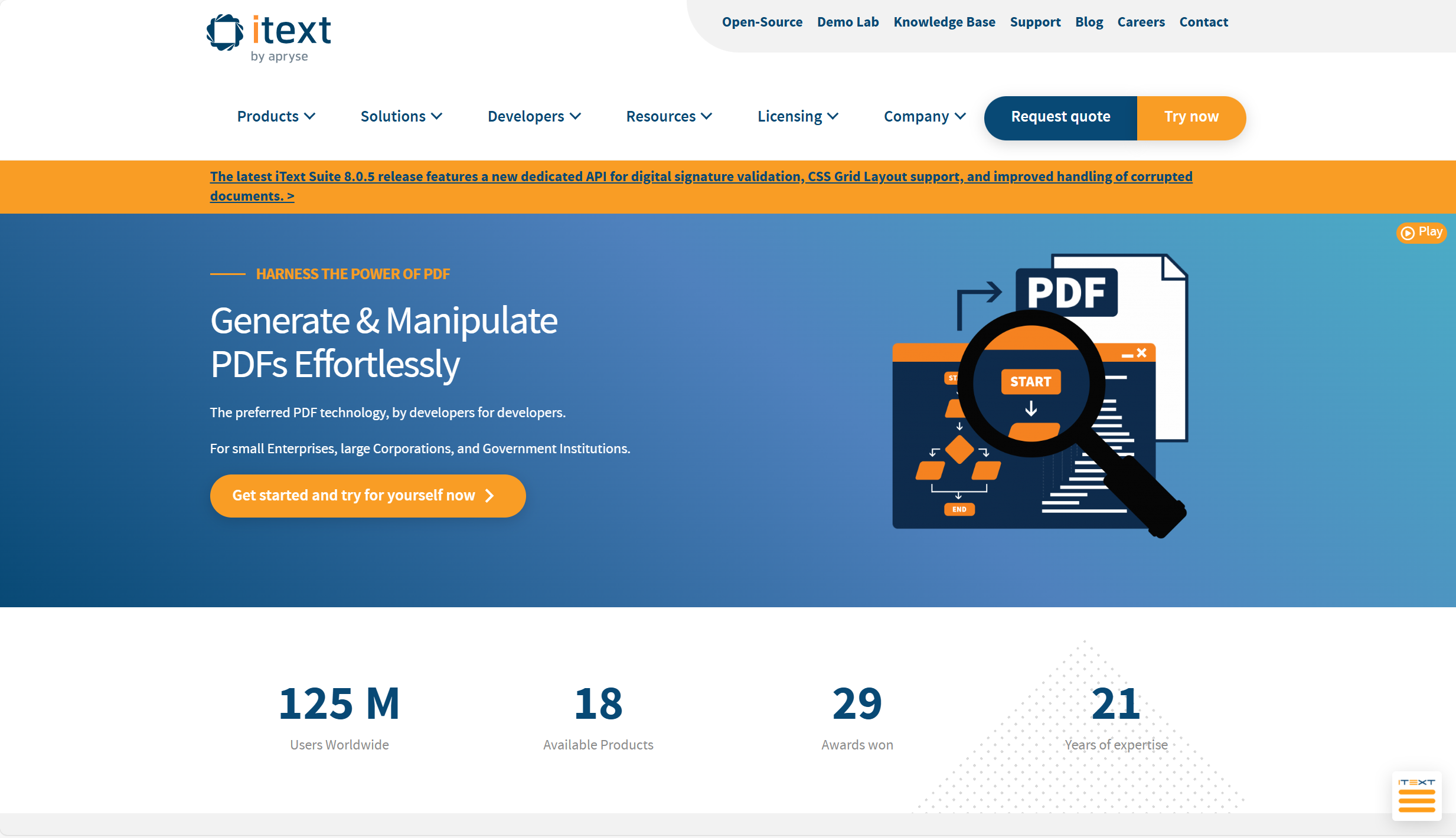
Task: Click the Contact link
Action: (1203, 22)
